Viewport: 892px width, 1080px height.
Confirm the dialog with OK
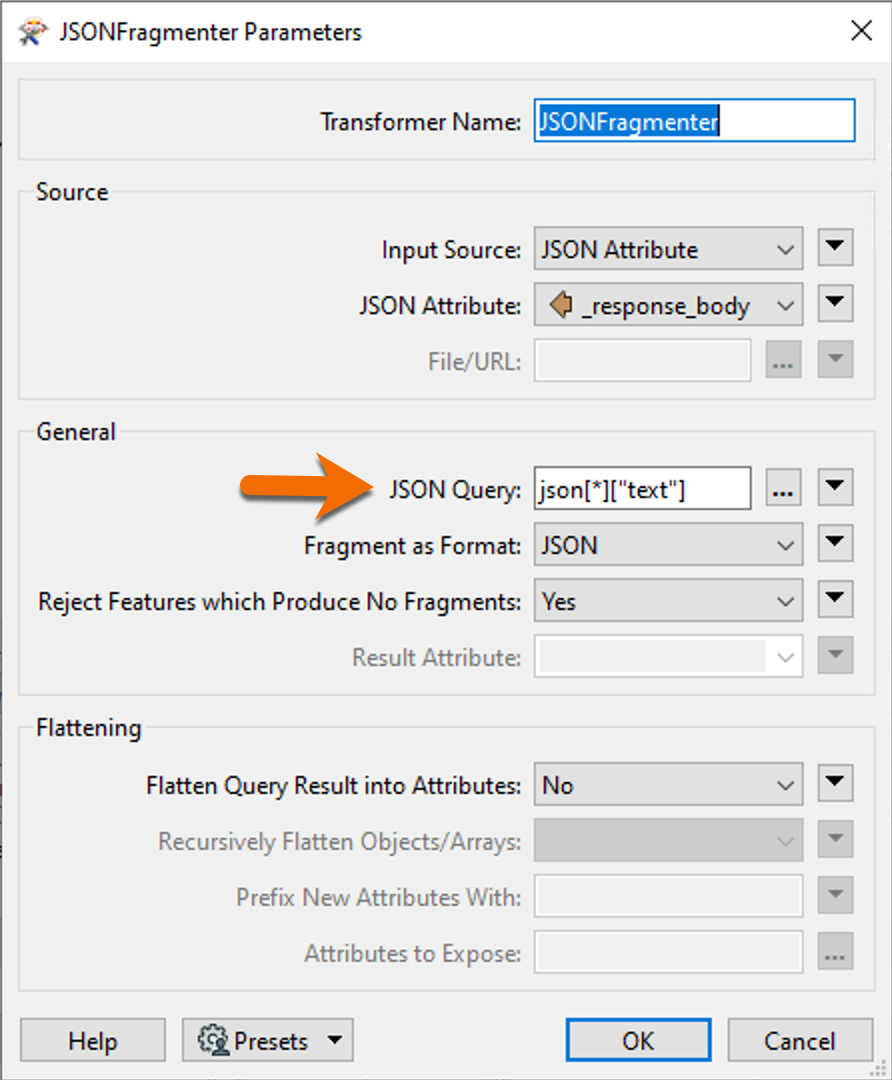point(639,1040)
